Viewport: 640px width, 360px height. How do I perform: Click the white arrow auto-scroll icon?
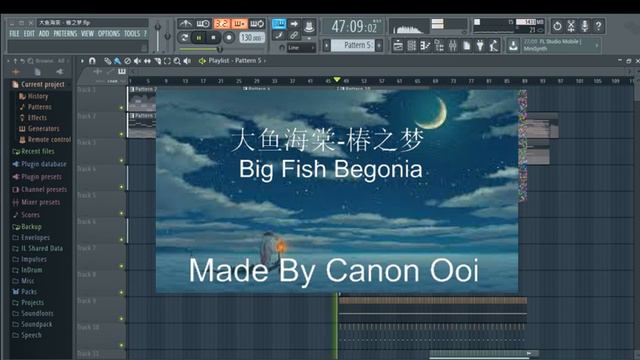point(294,24)
